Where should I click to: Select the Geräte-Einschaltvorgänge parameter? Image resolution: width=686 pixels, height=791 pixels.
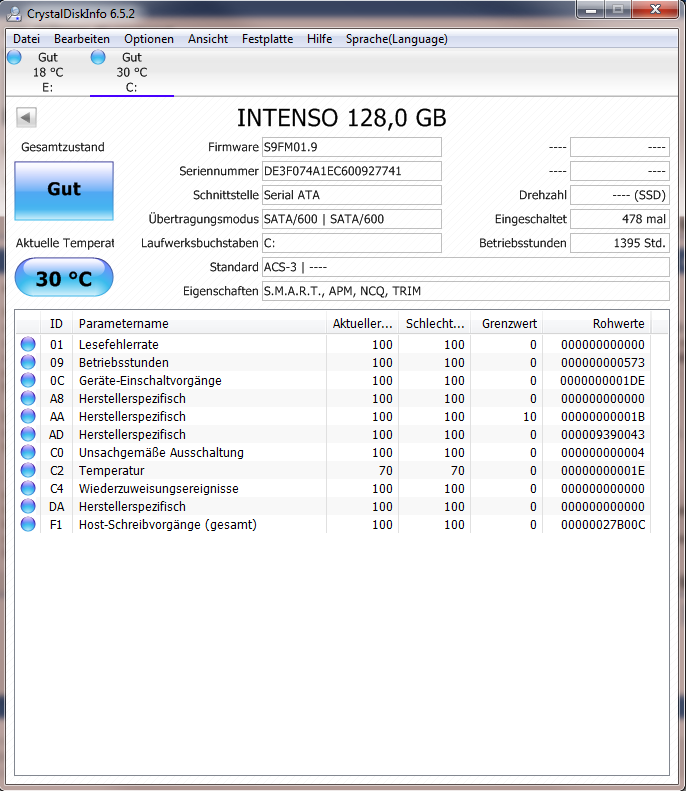tap(150, 381)
